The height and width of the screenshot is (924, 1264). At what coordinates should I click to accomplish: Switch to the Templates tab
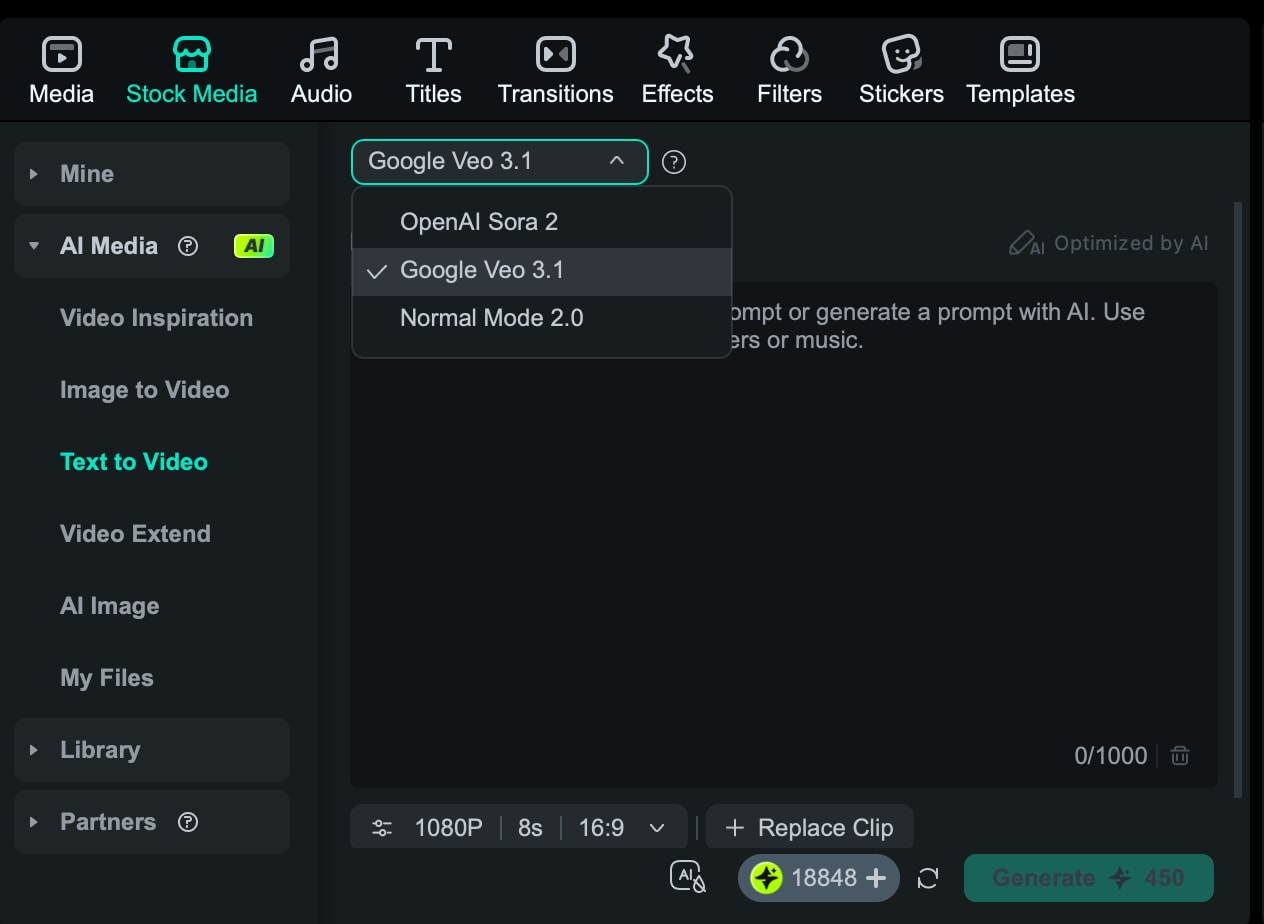click(x=1020, y=67)
